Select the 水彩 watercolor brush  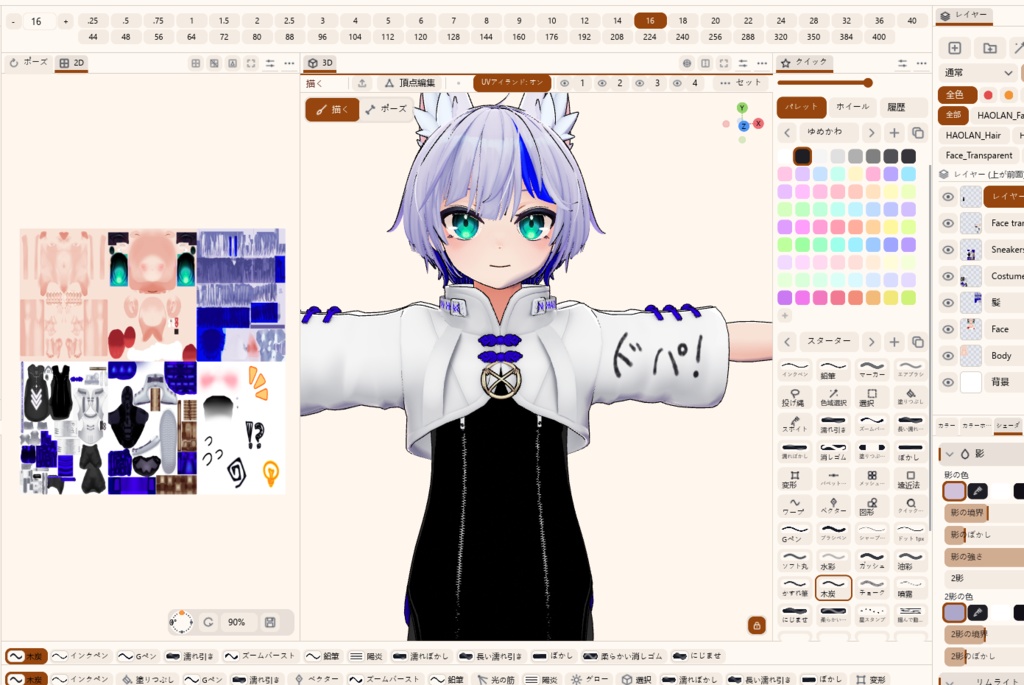tap(833, 560)
